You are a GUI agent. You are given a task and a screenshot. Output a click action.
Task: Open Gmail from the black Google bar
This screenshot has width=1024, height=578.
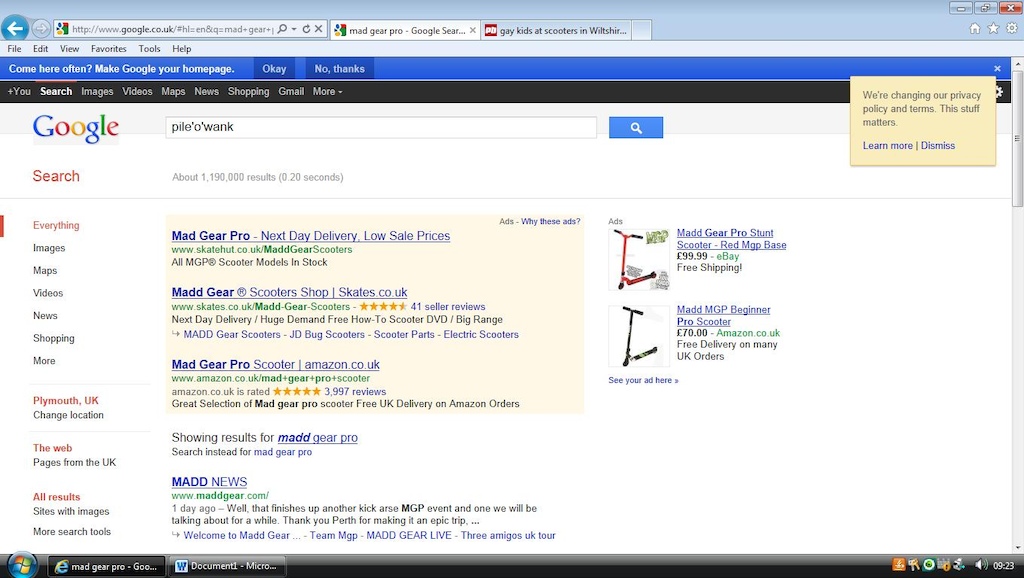(291, 91)
